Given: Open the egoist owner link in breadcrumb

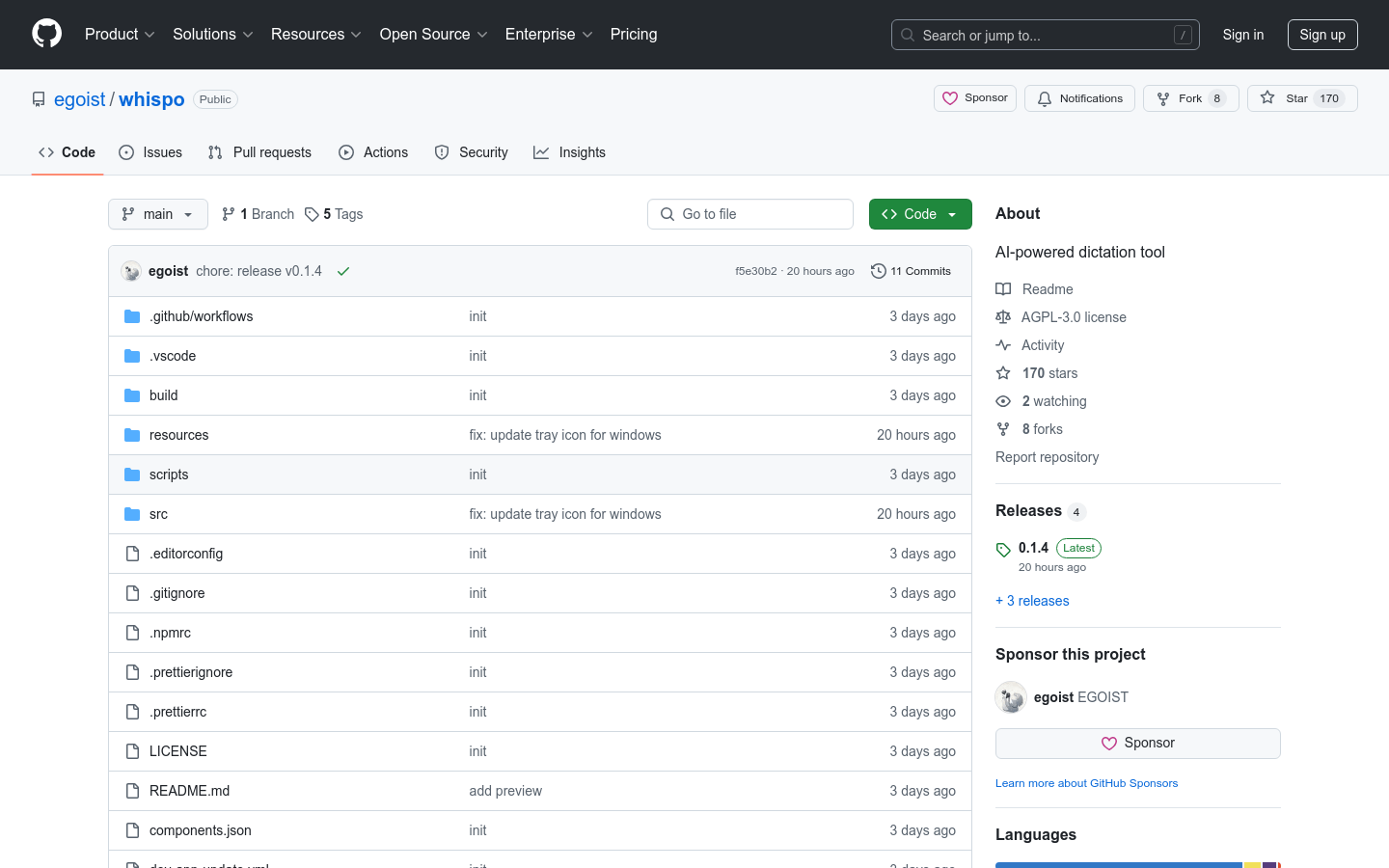Looking at the screenshot, I should pos(80,99).
